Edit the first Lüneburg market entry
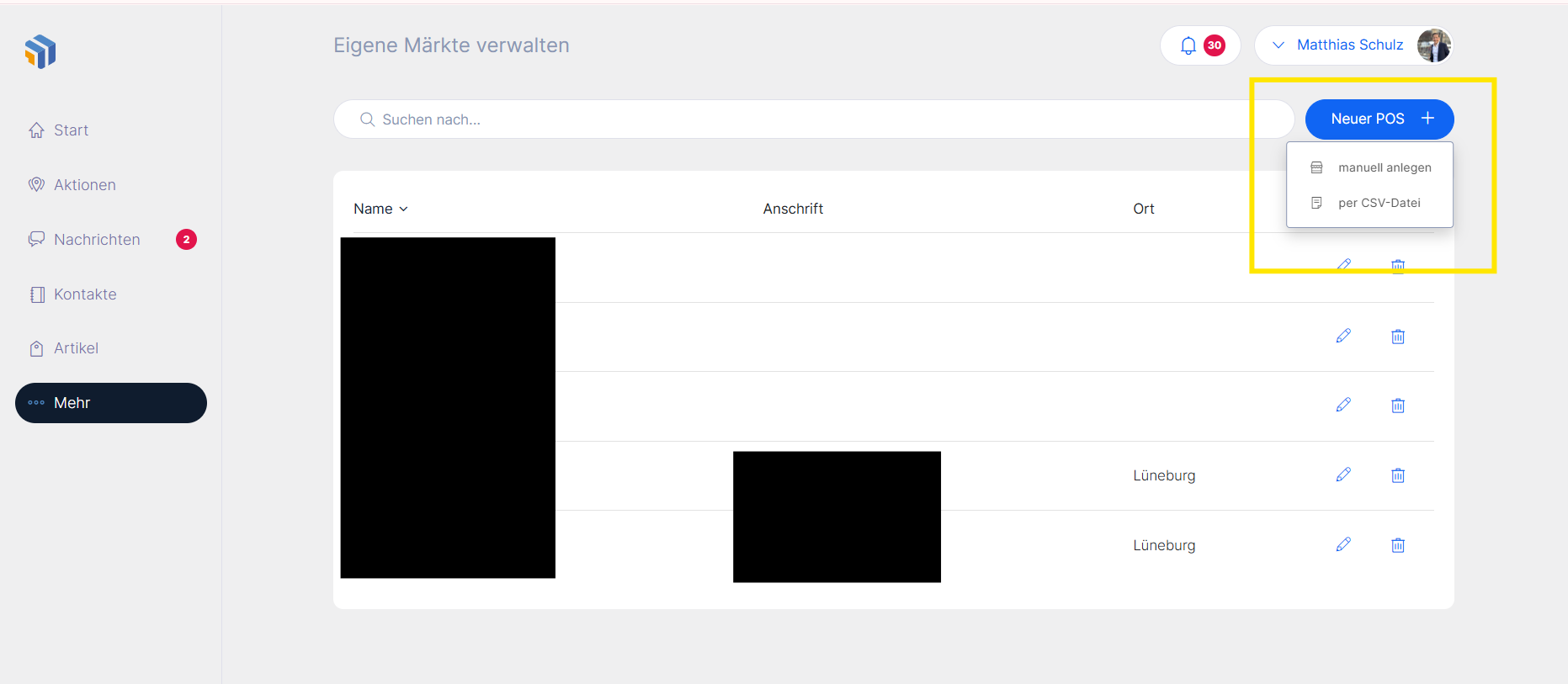Screen dimensions: 1568x684 1343,475
